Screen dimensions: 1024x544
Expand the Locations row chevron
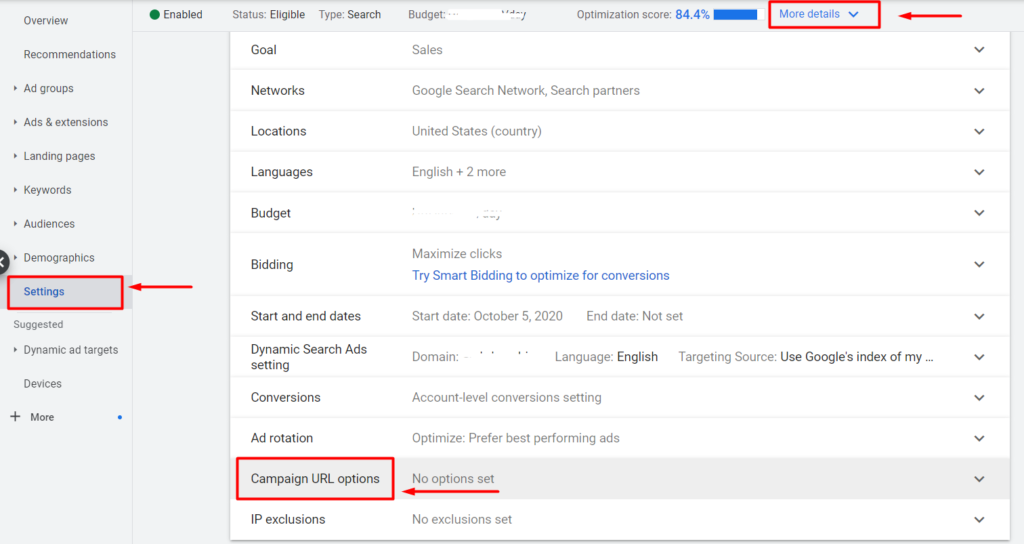pyautogui.click(x=979, y=131)
